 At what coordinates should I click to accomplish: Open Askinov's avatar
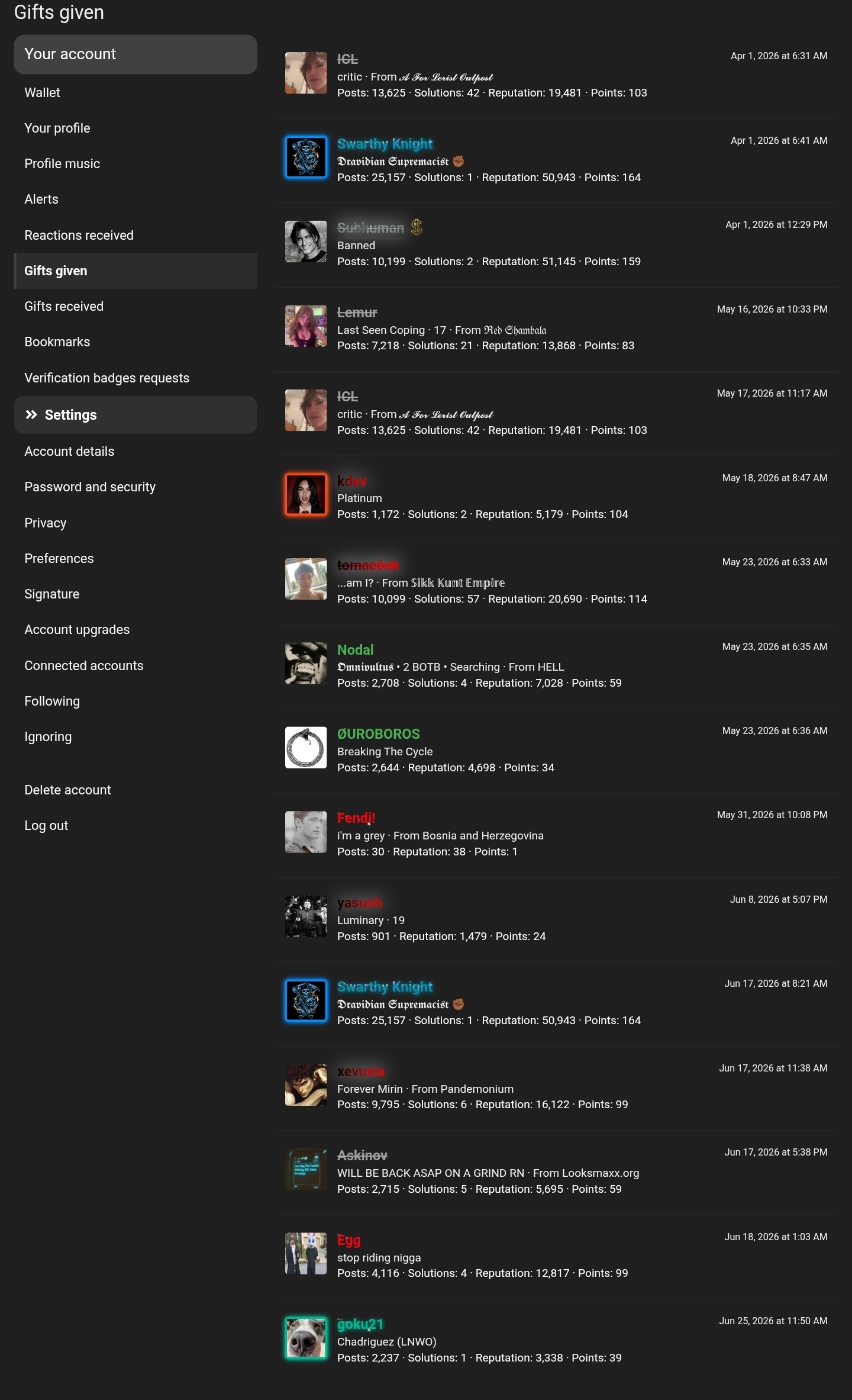306,1169
